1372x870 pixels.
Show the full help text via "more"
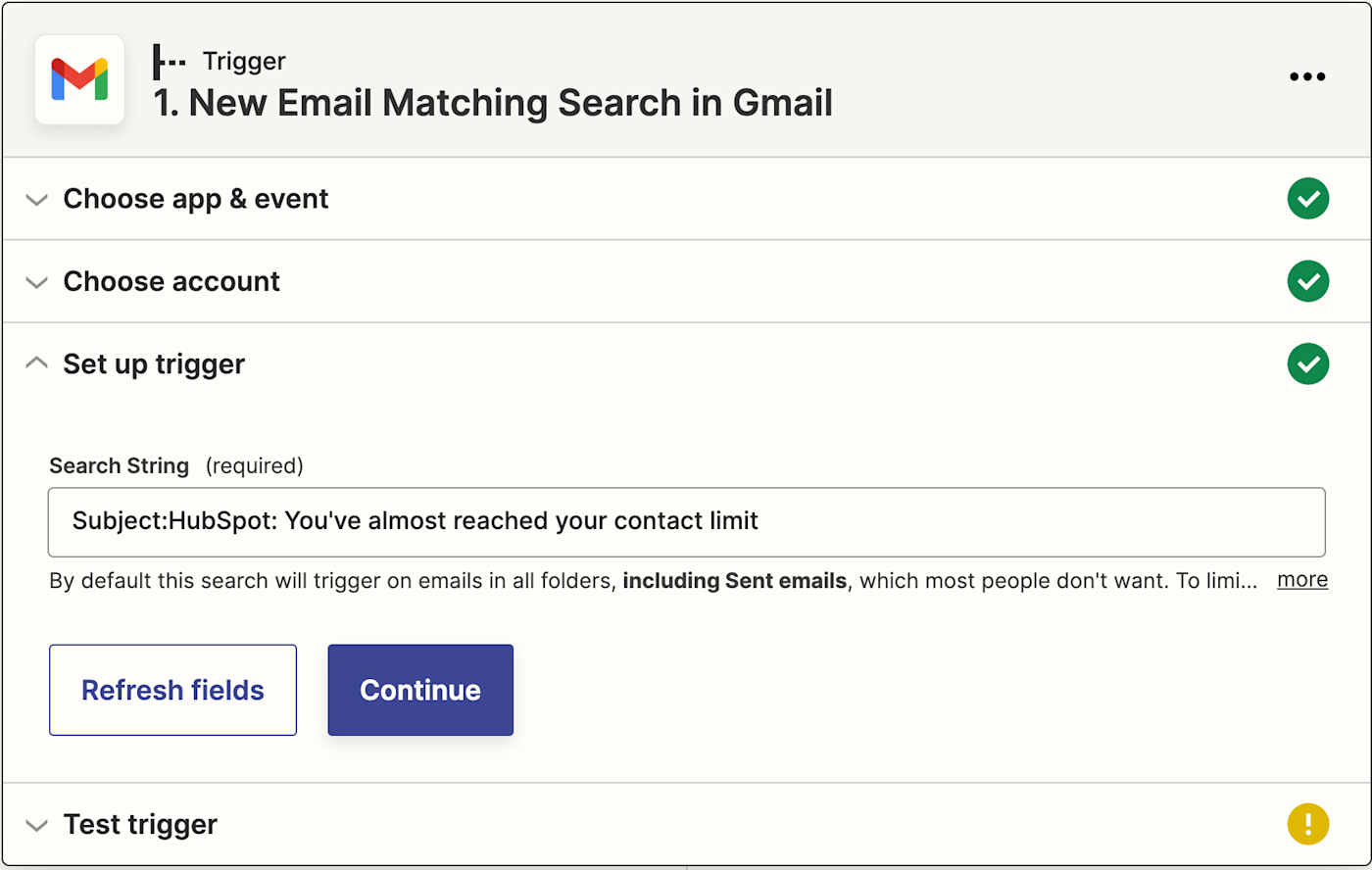click(x=1302, y=580)
